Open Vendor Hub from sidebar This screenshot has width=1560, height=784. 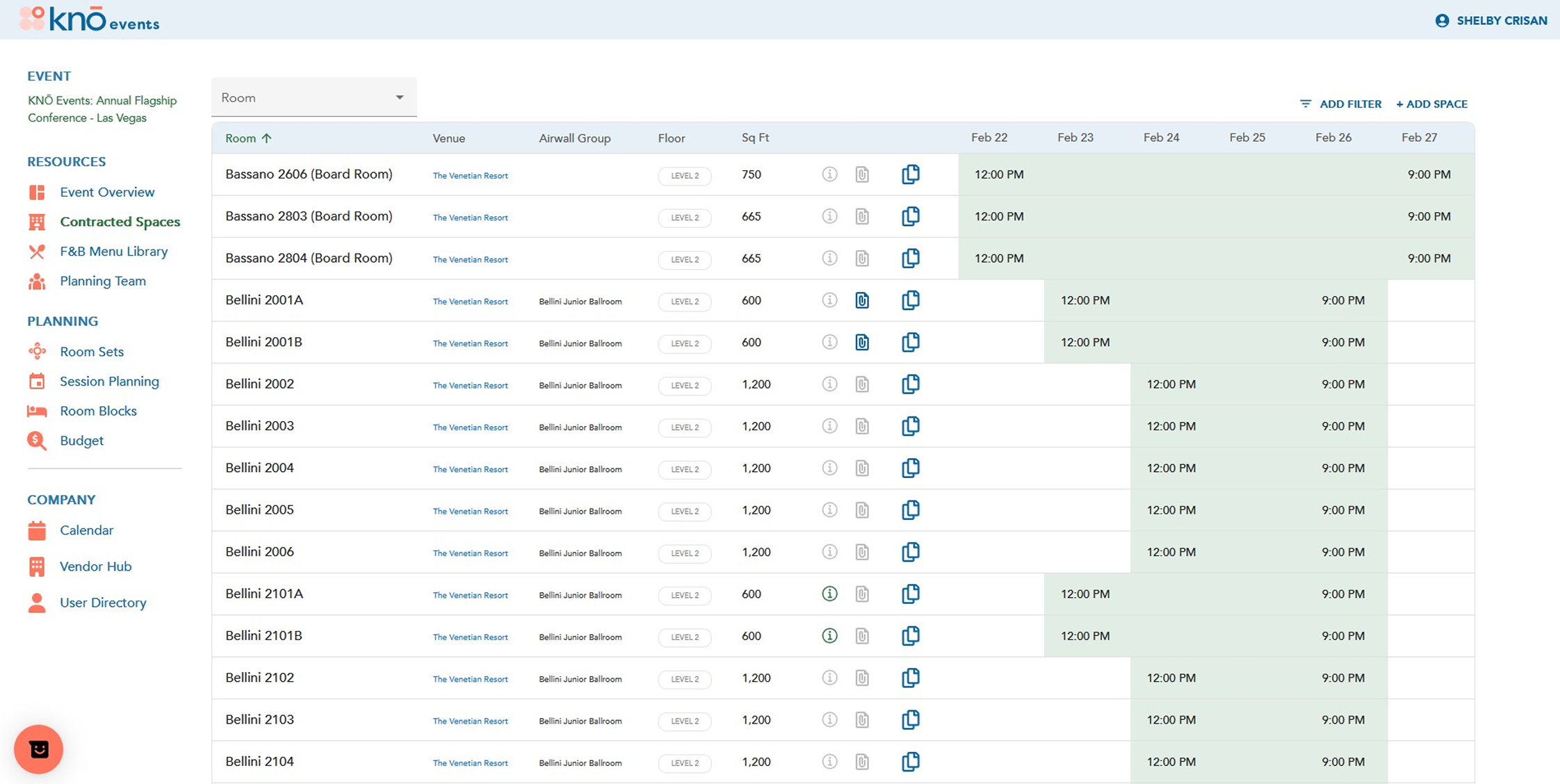pyautogui.click(x=95, y=566)
